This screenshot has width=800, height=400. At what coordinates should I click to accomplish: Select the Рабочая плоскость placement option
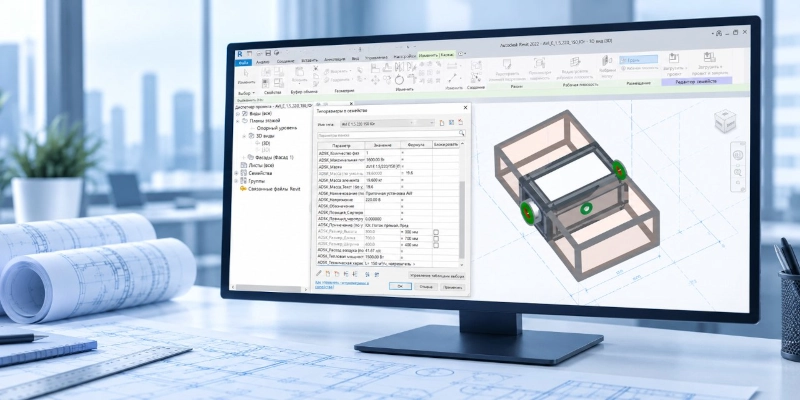click(x=639, y=68)
